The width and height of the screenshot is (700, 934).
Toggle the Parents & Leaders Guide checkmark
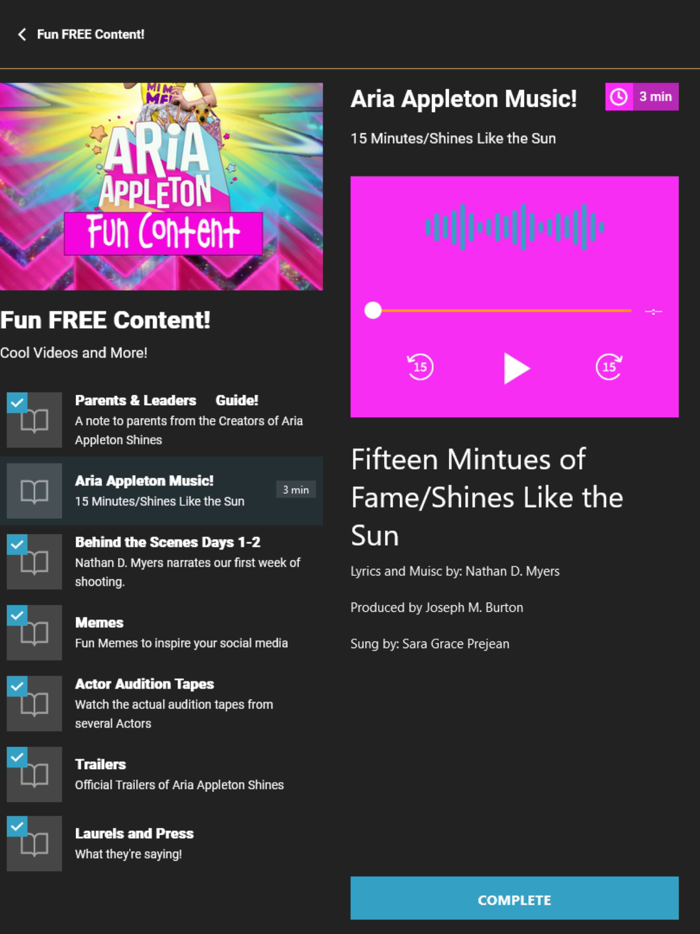pos(17,403)
